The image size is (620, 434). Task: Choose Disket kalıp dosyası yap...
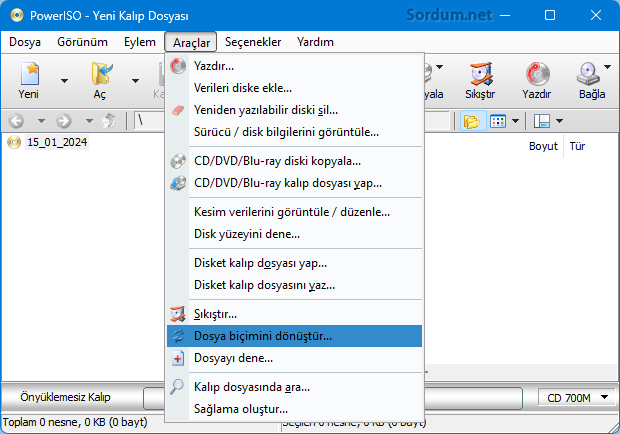tap(294, 263)
